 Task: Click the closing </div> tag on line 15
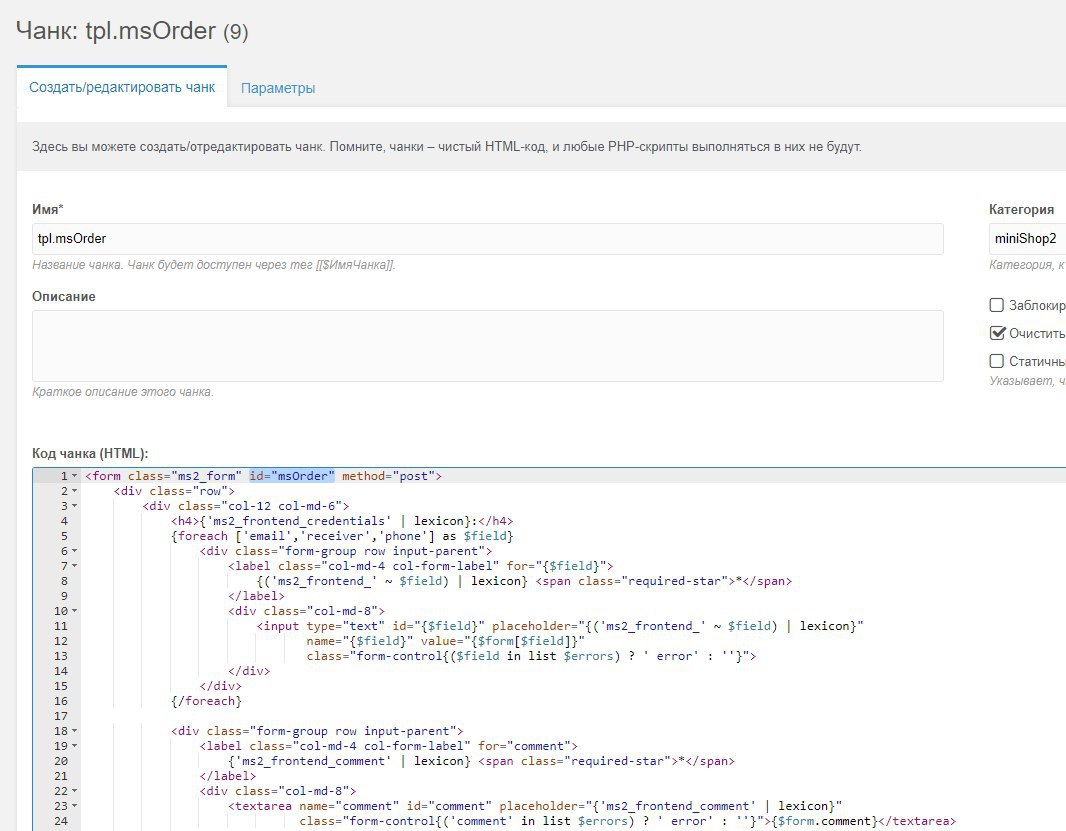click(221, 686)
